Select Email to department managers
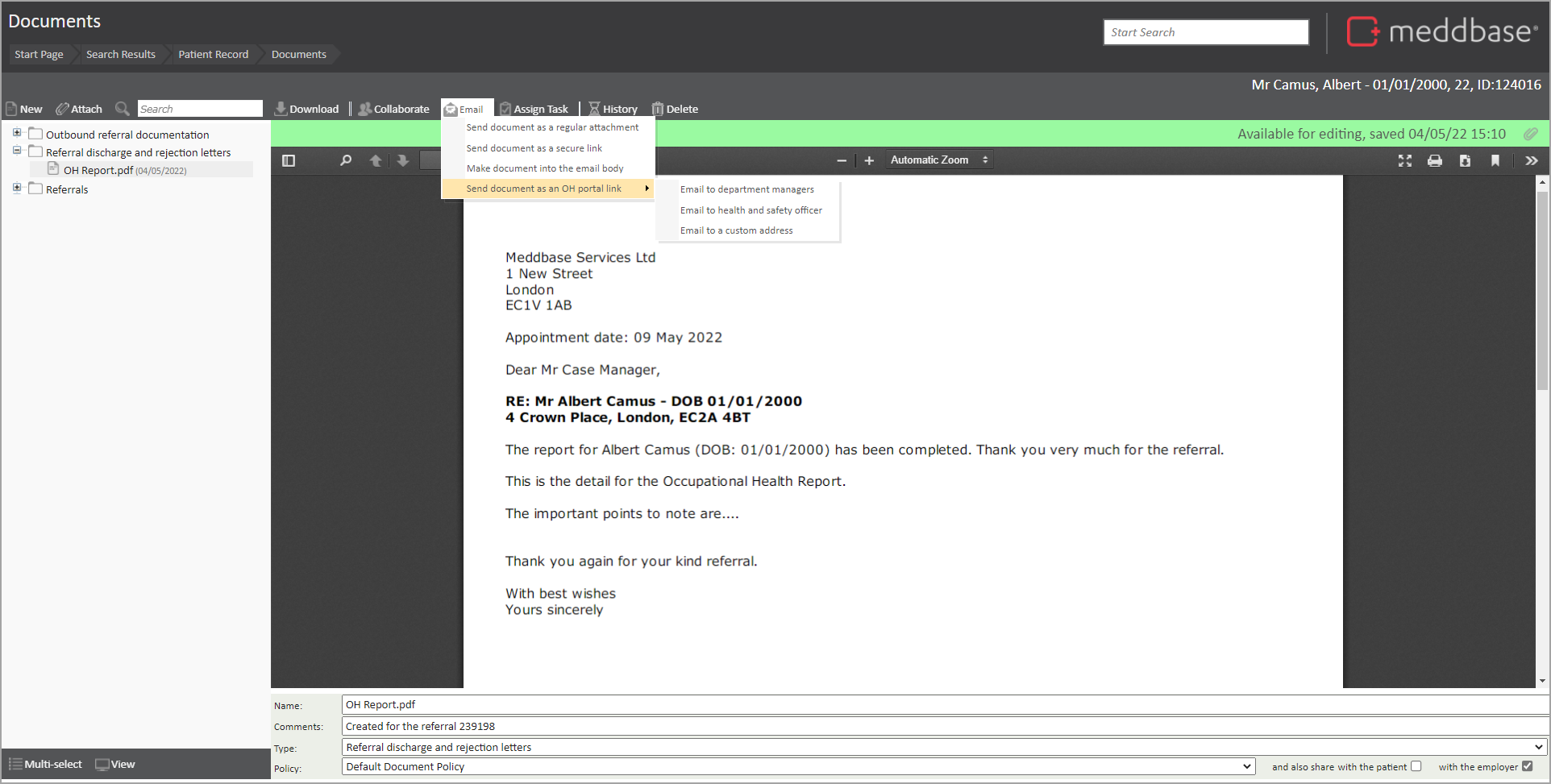The height and width of the screenshot is (784, 1551). point(746,189)
